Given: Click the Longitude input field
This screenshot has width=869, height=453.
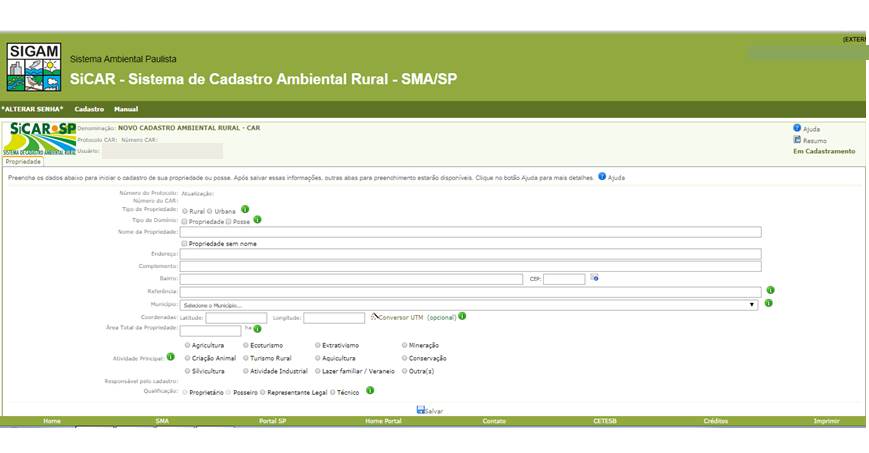Looking at the screenshot, I should tap(334, 318).
